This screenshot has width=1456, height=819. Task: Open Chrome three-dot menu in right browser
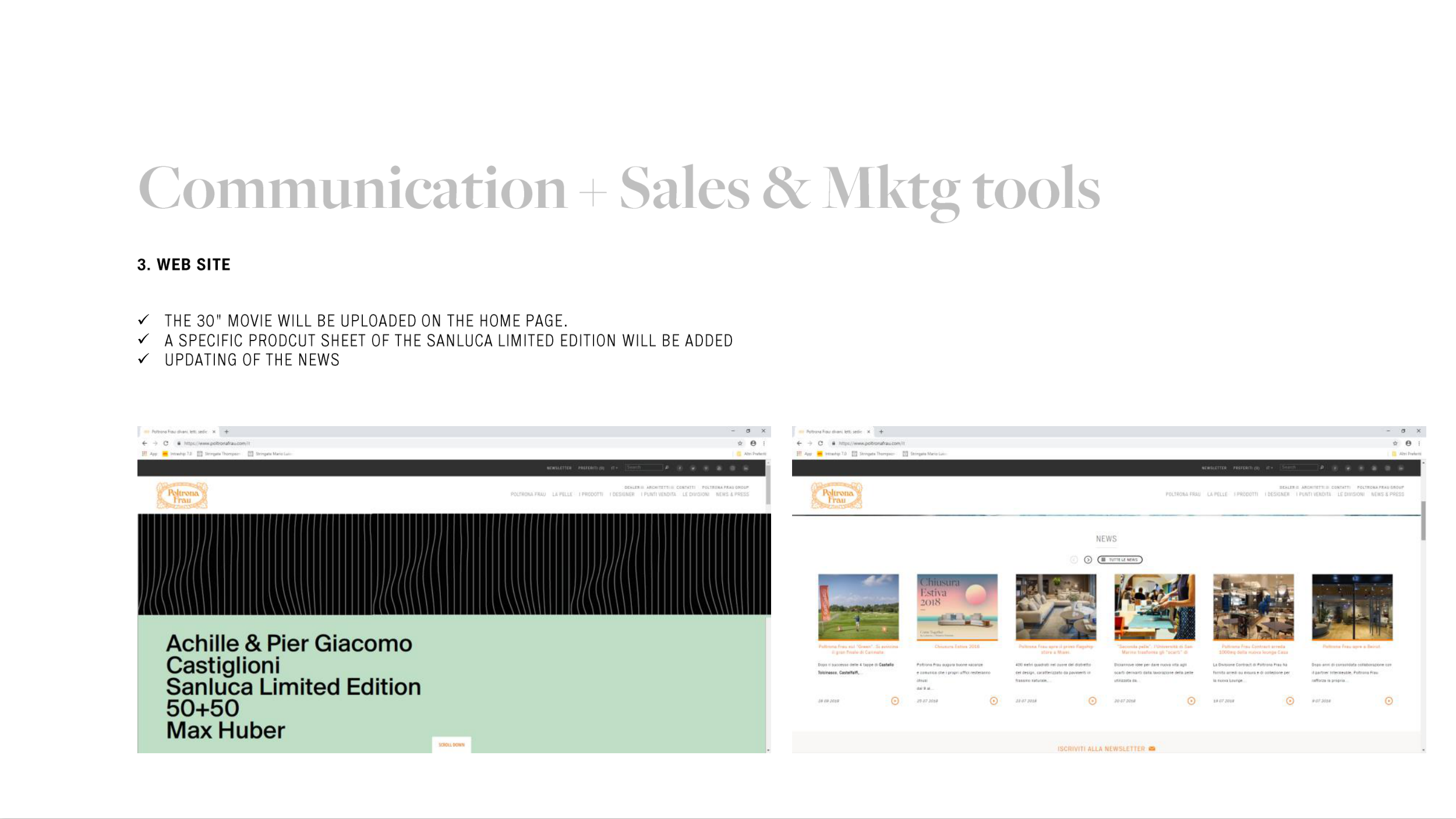tap(1419, 444)
